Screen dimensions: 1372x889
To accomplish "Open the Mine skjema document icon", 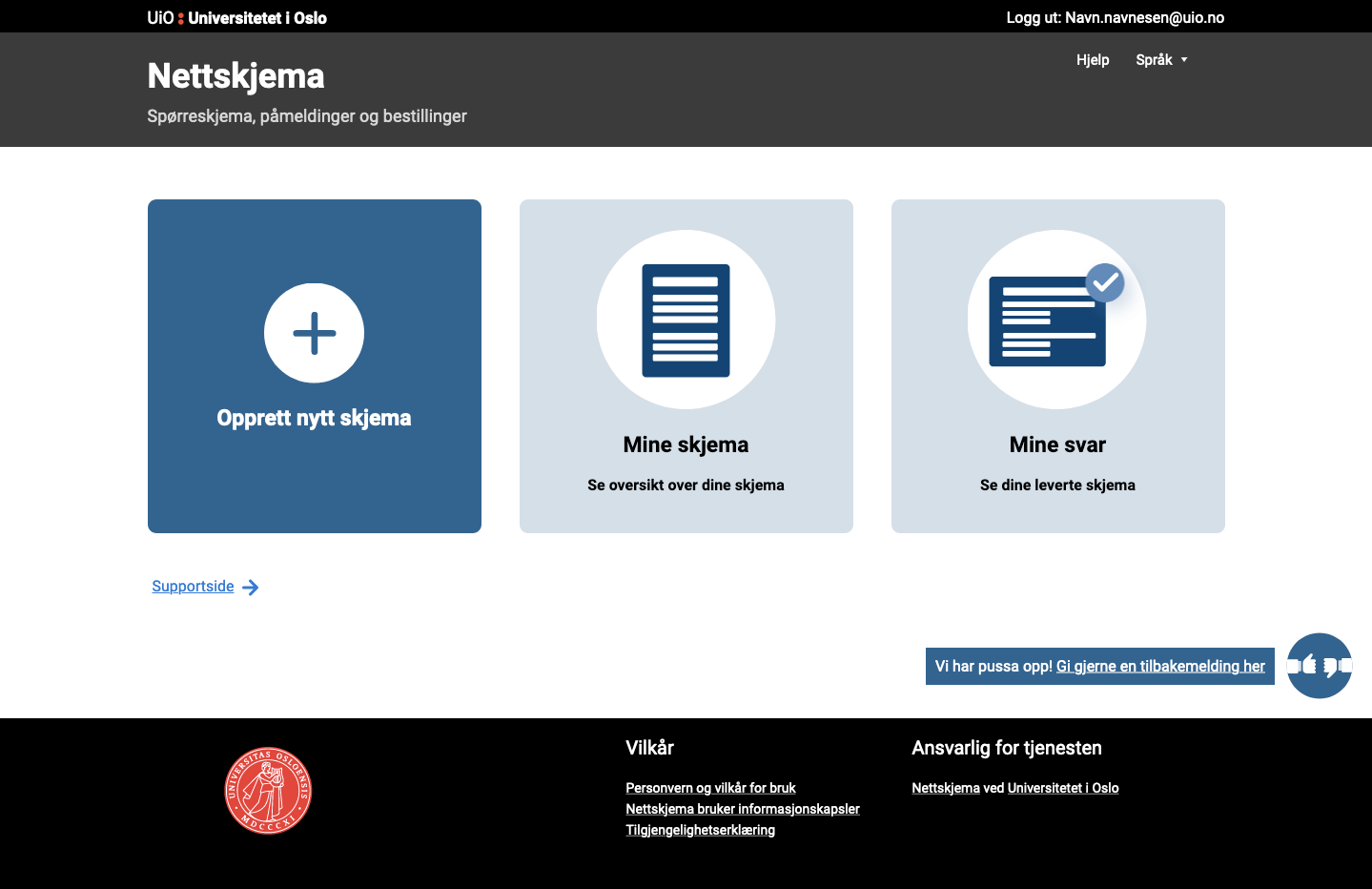I will pos(686,320).
